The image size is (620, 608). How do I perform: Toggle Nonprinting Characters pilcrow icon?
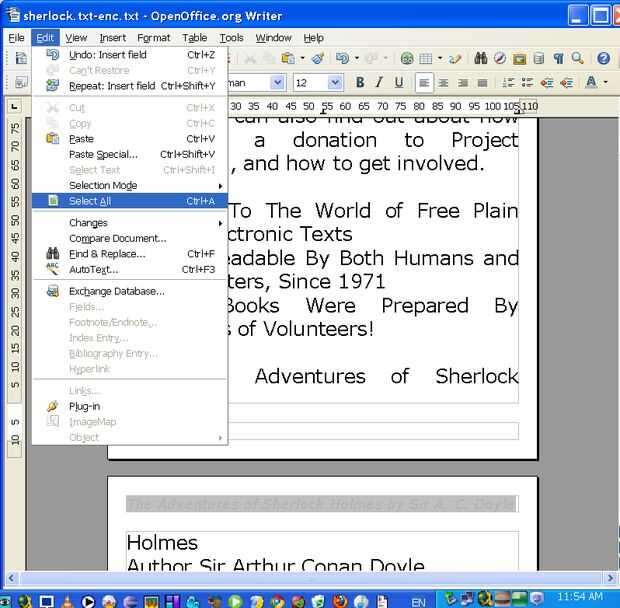tap(558, 59)
